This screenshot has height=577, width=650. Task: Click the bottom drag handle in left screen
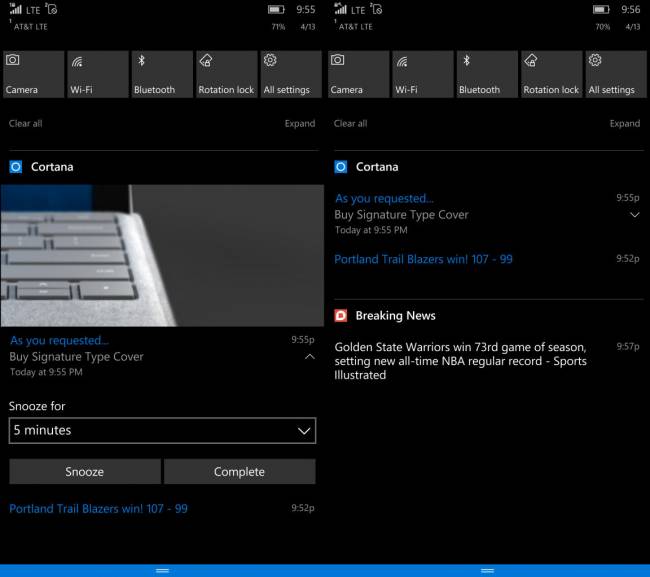click(162, 571)
